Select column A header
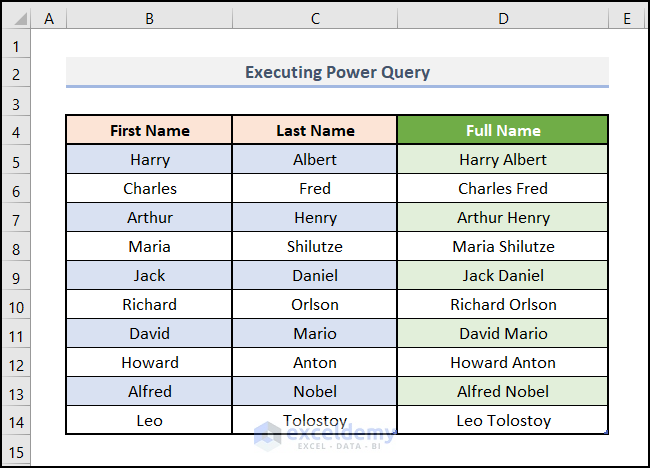The width and height of the screenshot is (650, 468). tap(49, 18)
